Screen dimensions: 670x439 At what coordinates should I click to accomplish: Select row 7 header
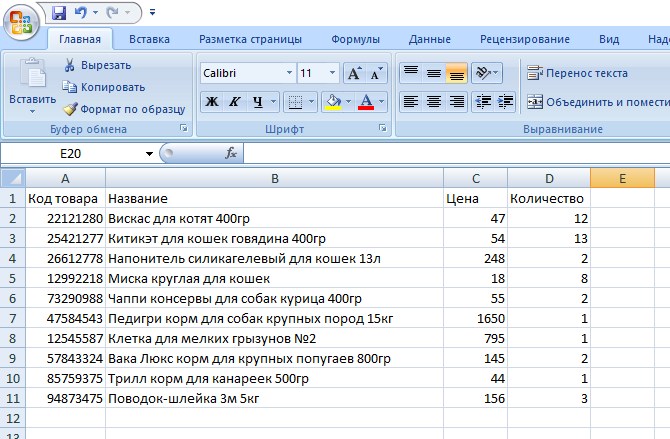click(x=12, y=318)
